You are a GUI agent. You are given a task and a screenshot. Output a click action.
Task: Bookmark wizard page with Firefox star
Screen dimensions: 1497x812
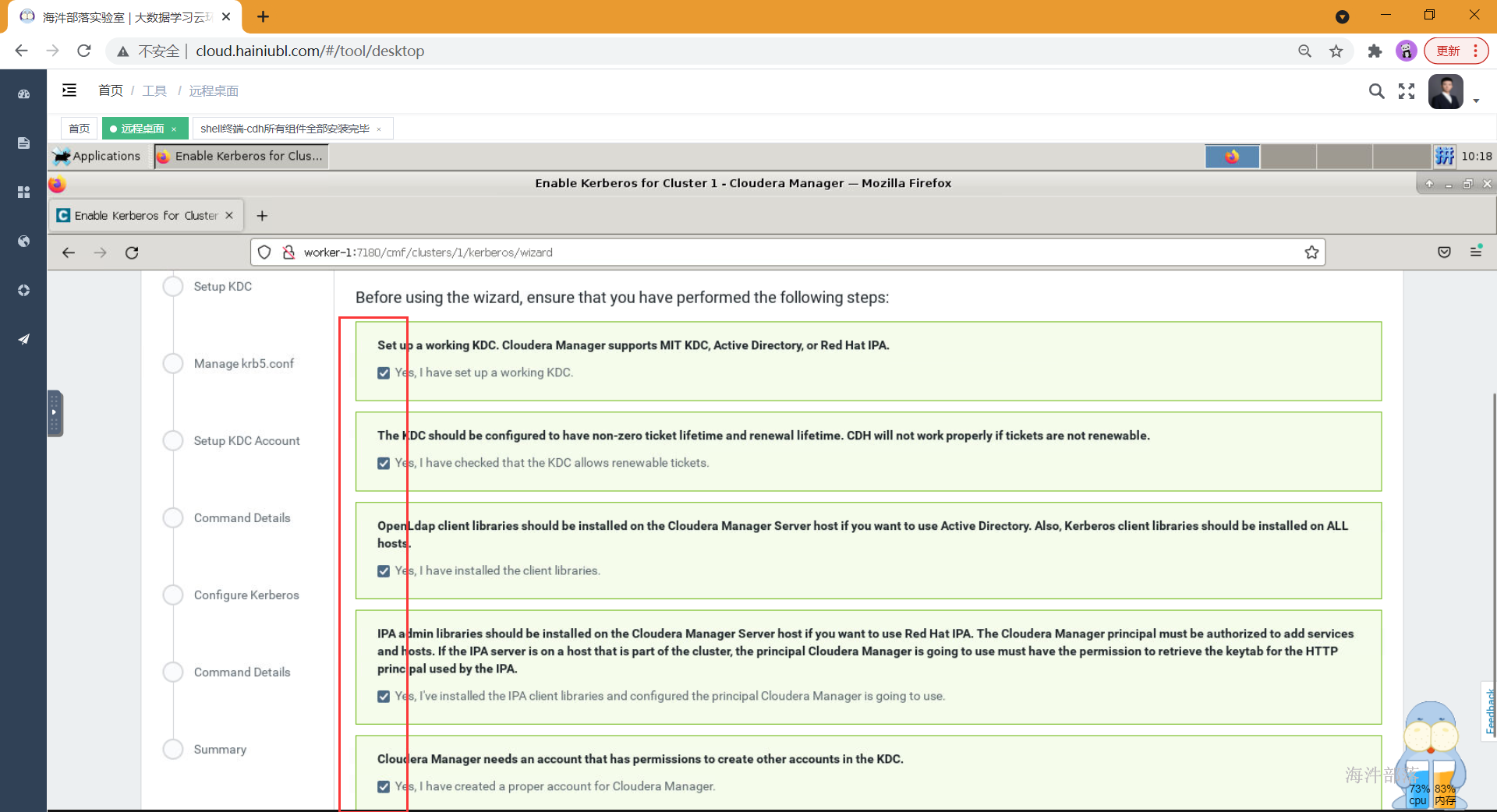pos(1311,252)
